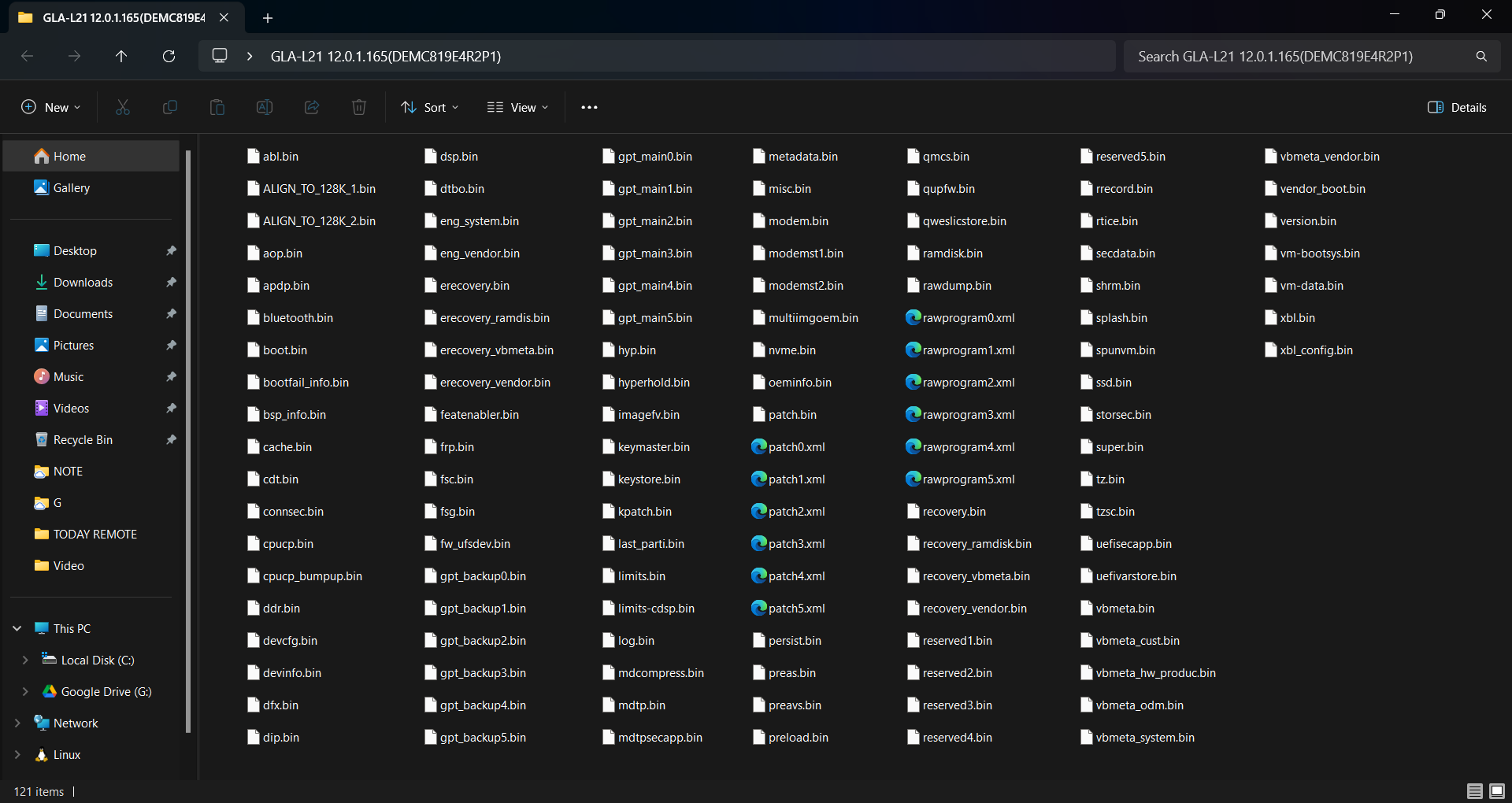
Task: Click the GLA-L21 breadcrumb in address bar
Action: [x=386, y=56]
